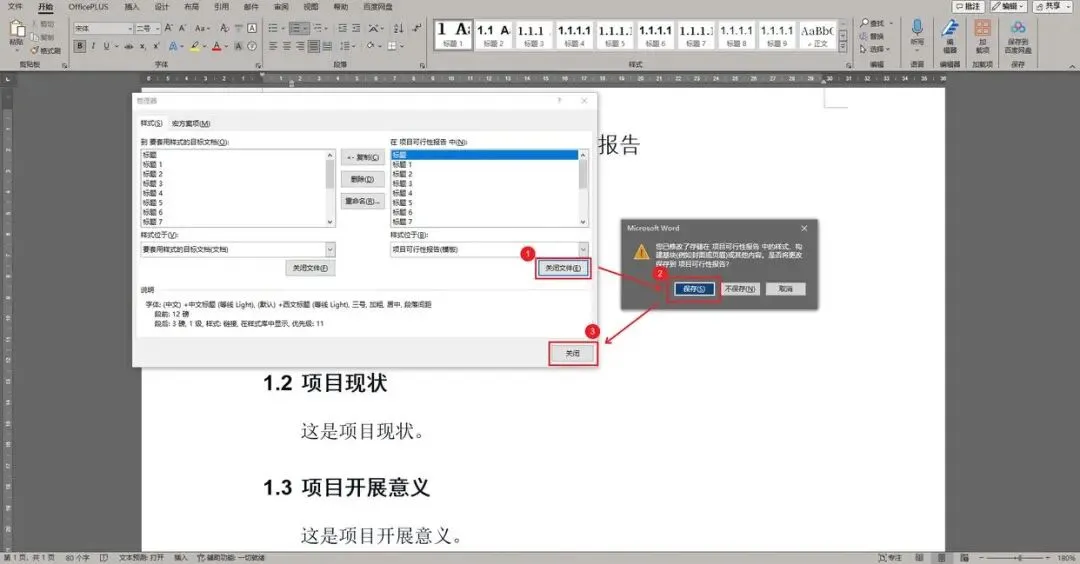This screenshot has height=564, width=1080.
Task: Switch to 宏方案项 tab in Organizer dialog
Action: (x=191, y=124)
